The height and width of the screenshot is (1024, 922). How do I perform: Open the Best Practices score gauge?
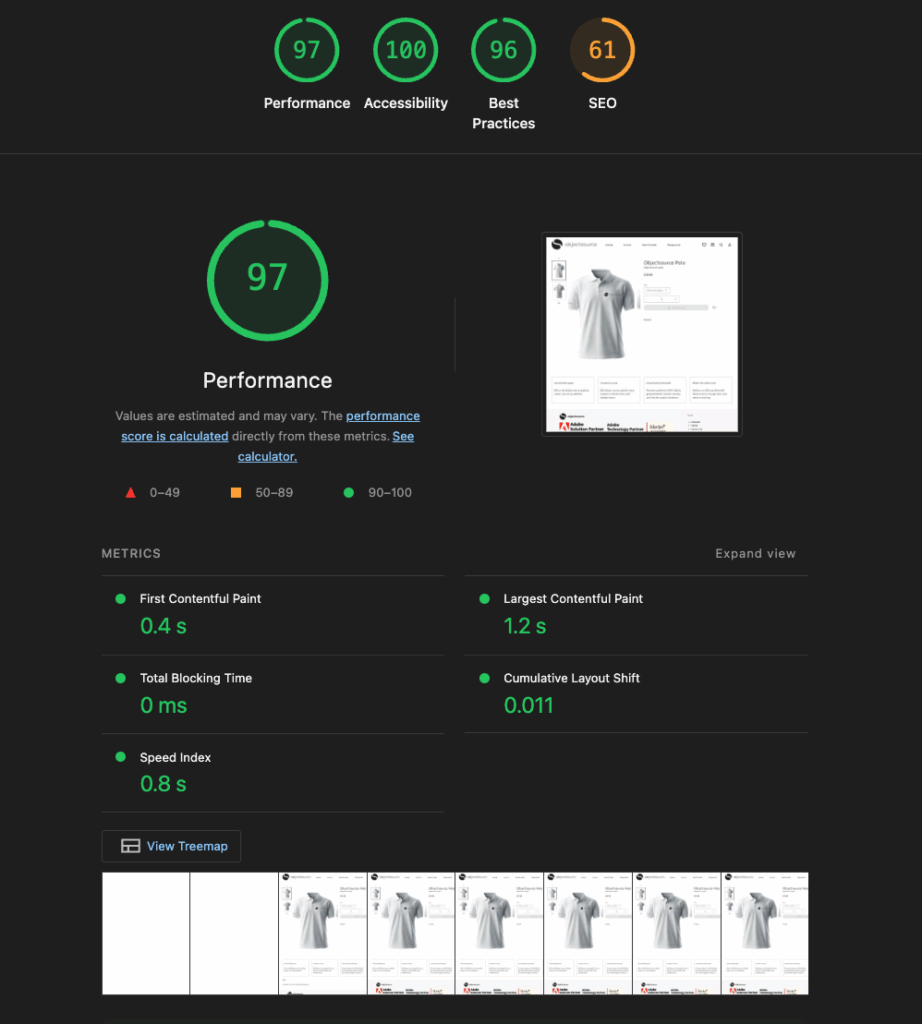pyautogui.click(x=503, y=50)
